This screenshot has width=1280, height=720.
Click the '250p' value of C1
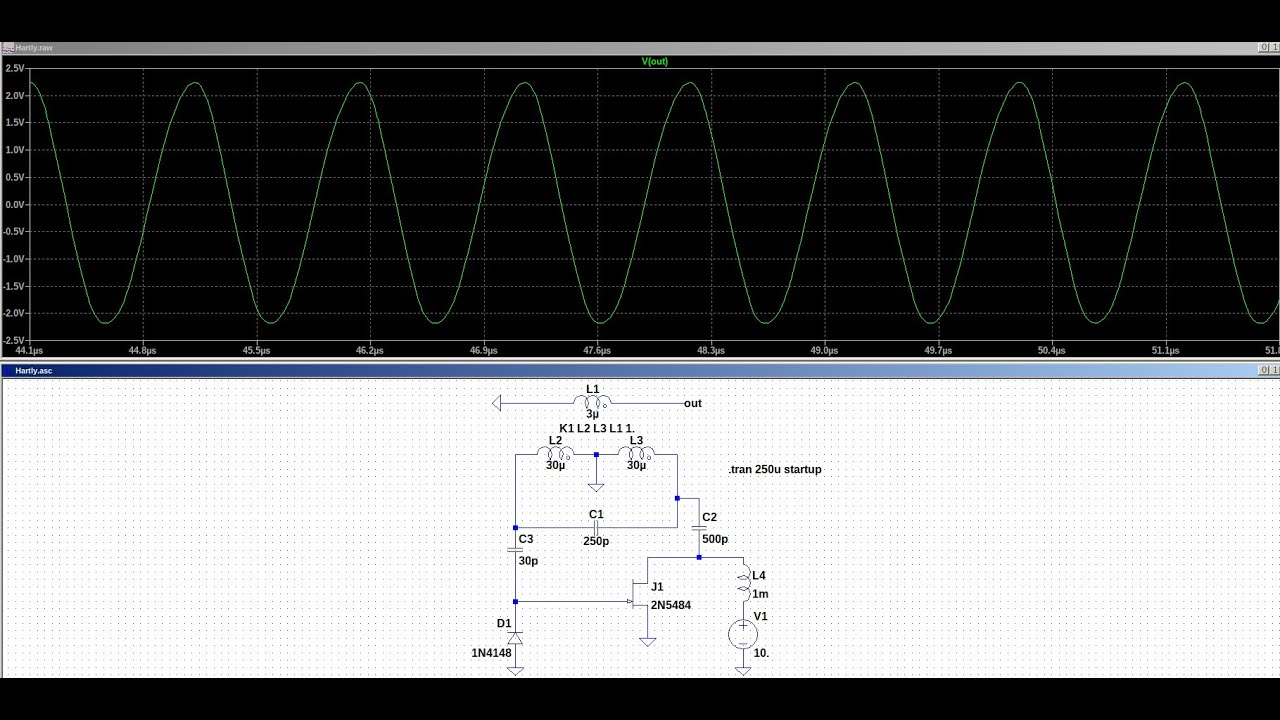click(x=596, y=541)
